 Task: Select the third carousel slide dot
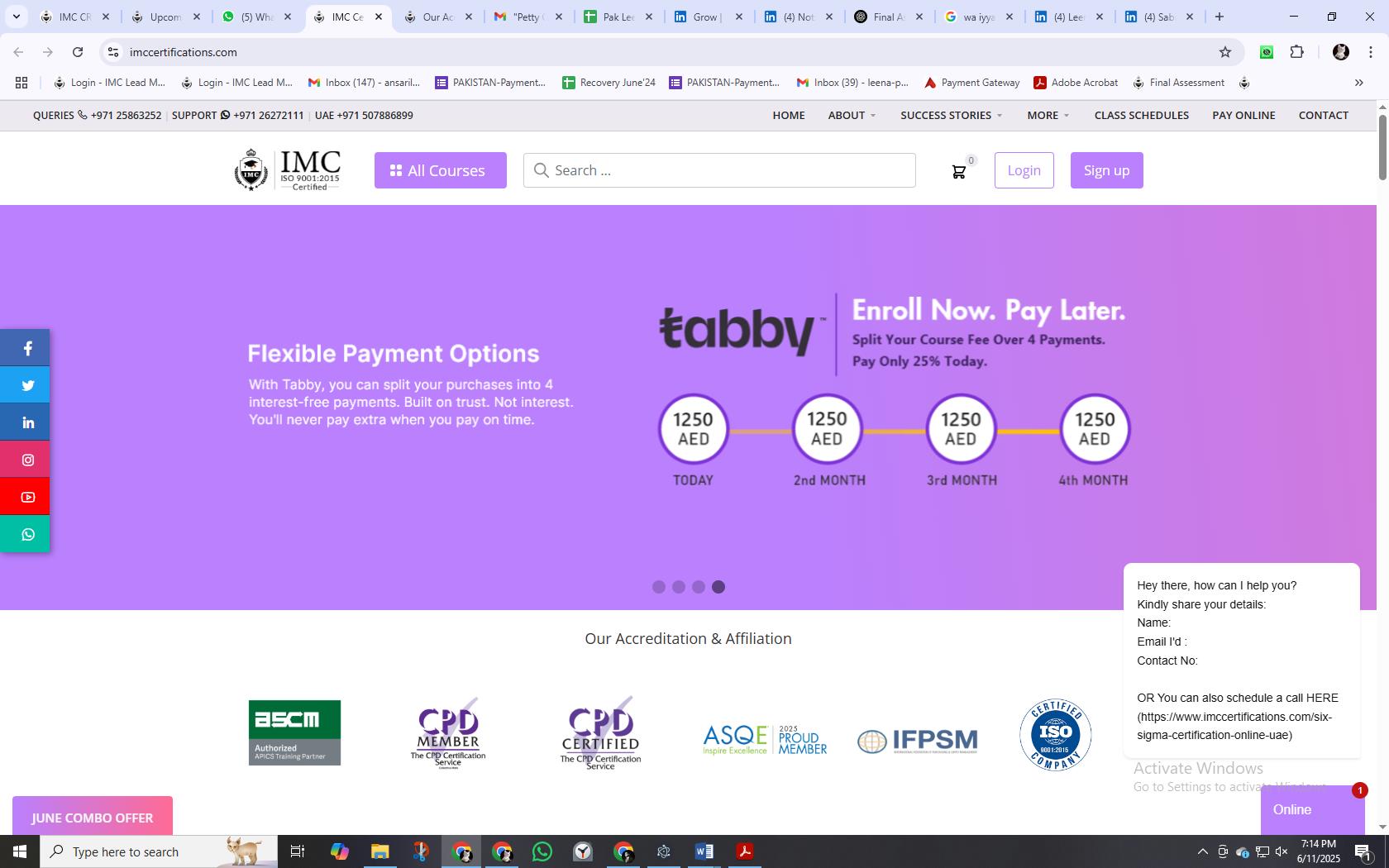tap(699, 587)
